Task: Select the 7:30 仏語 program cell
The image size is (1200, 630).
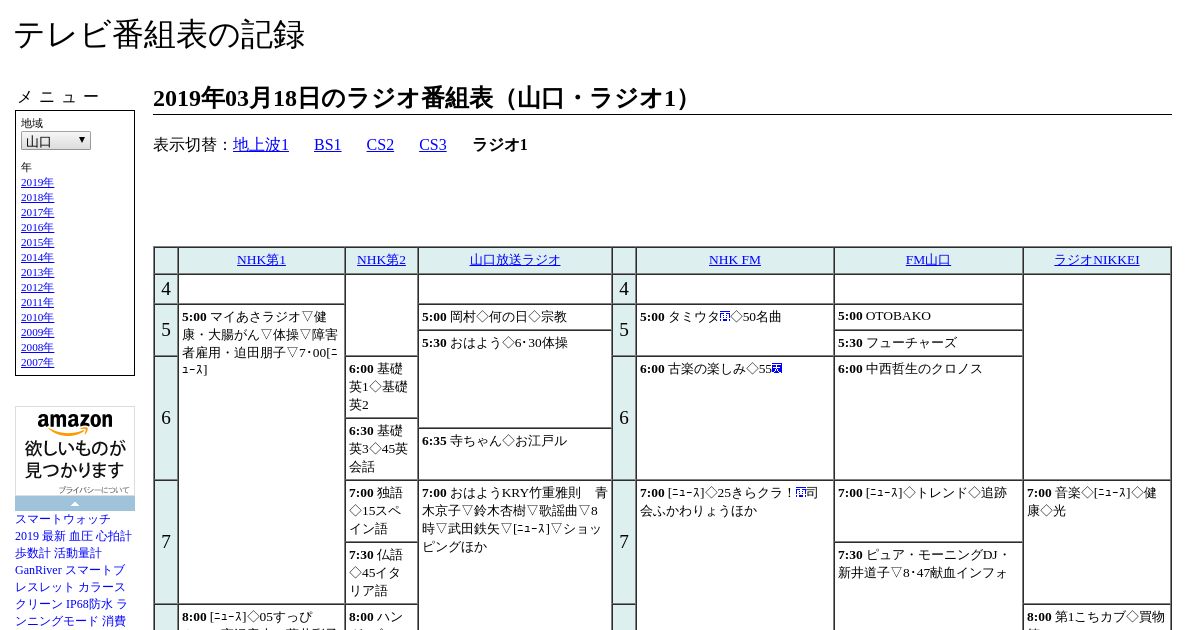Action: pos(381,573)
